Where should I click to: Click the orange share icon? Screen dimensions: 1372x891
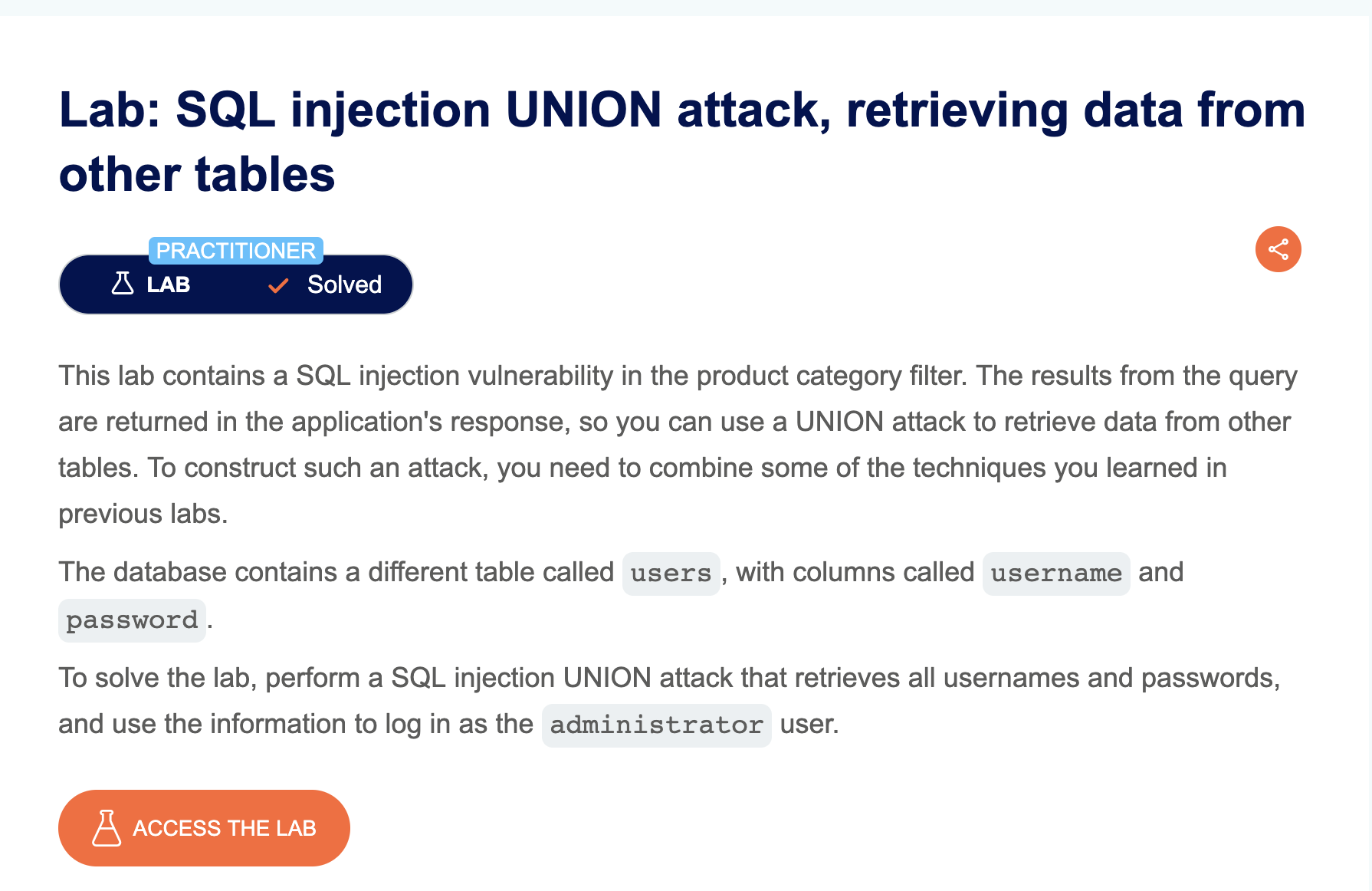pos(1278,249)
